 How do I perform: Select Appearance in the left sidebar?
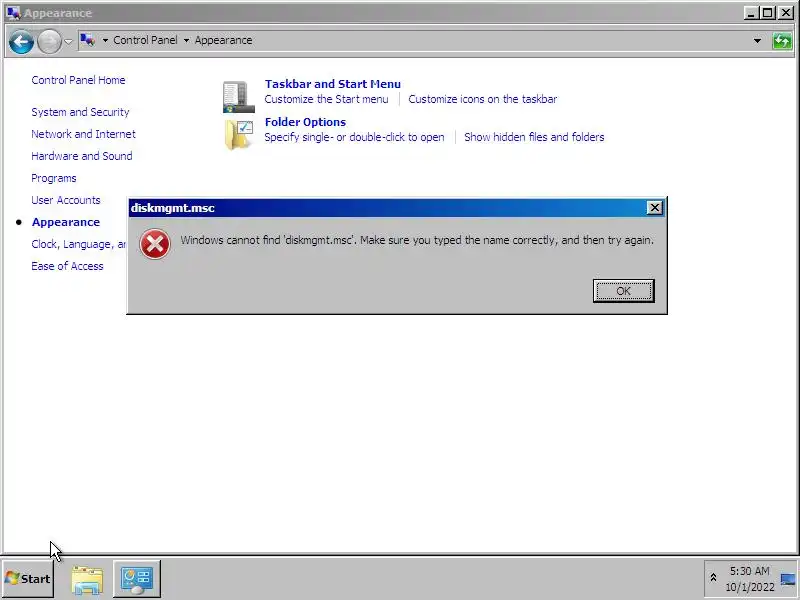pos(66,222)
